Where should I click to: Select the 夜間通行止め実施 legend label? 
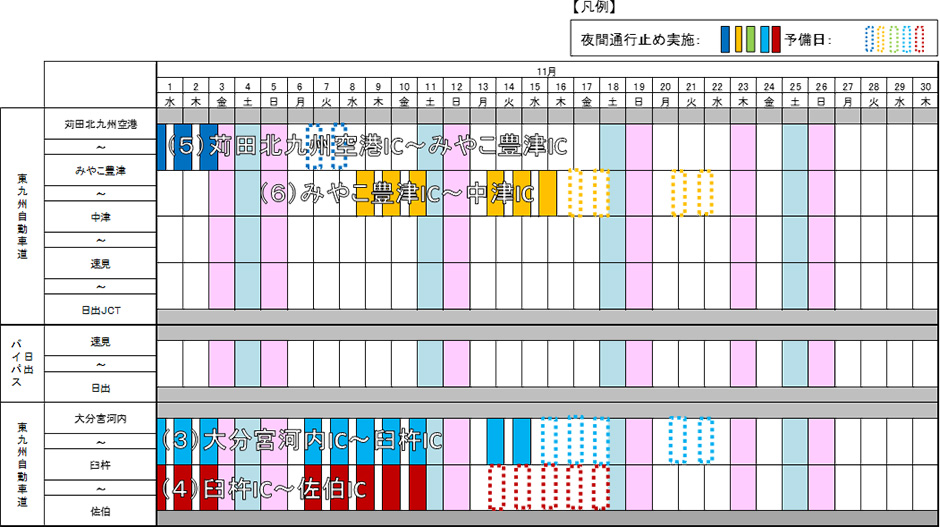(640, 40)
